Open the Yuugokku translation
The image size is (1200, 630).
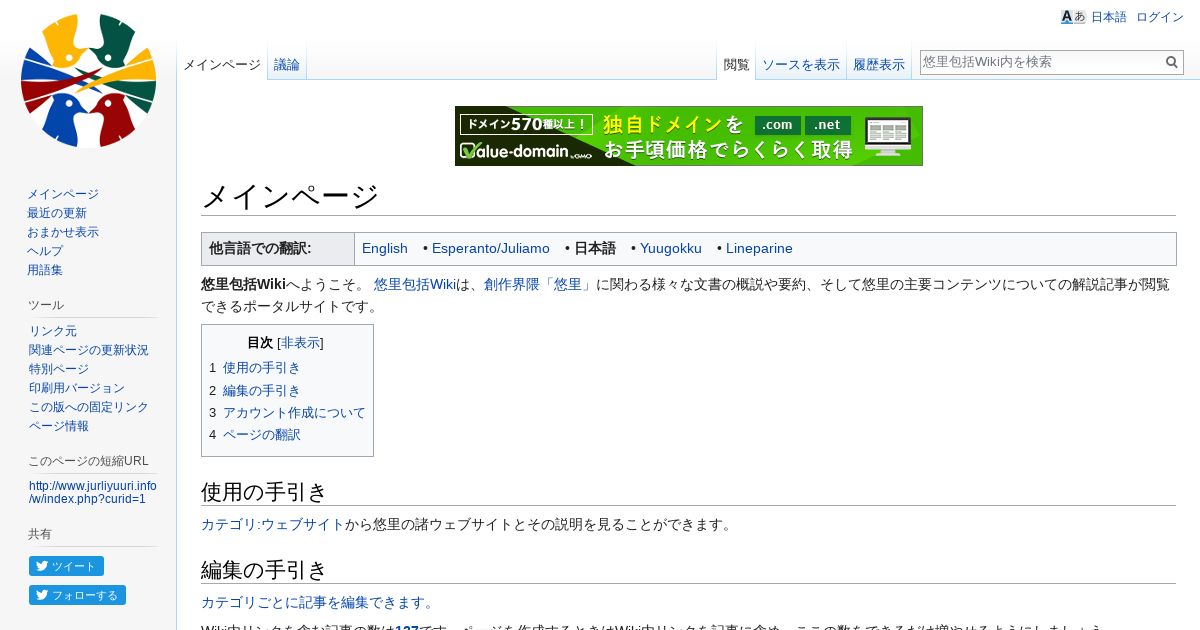pos(671,248)
